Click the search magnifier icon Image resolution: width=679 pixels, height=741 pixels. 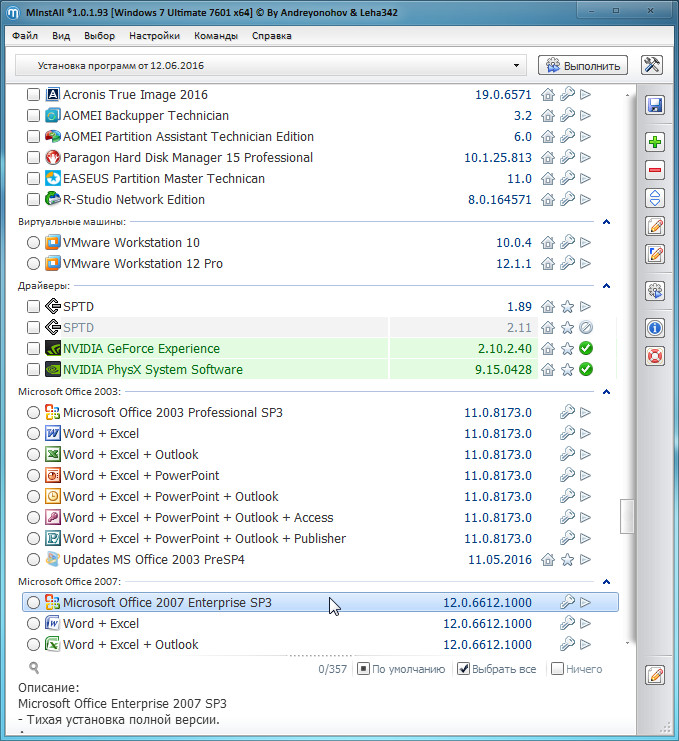tap(34, 667)
